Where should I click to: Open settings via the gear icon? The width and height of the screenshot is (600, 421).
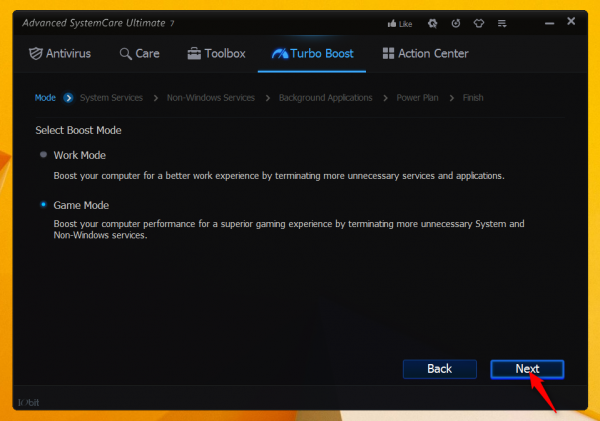click(432, 24)
